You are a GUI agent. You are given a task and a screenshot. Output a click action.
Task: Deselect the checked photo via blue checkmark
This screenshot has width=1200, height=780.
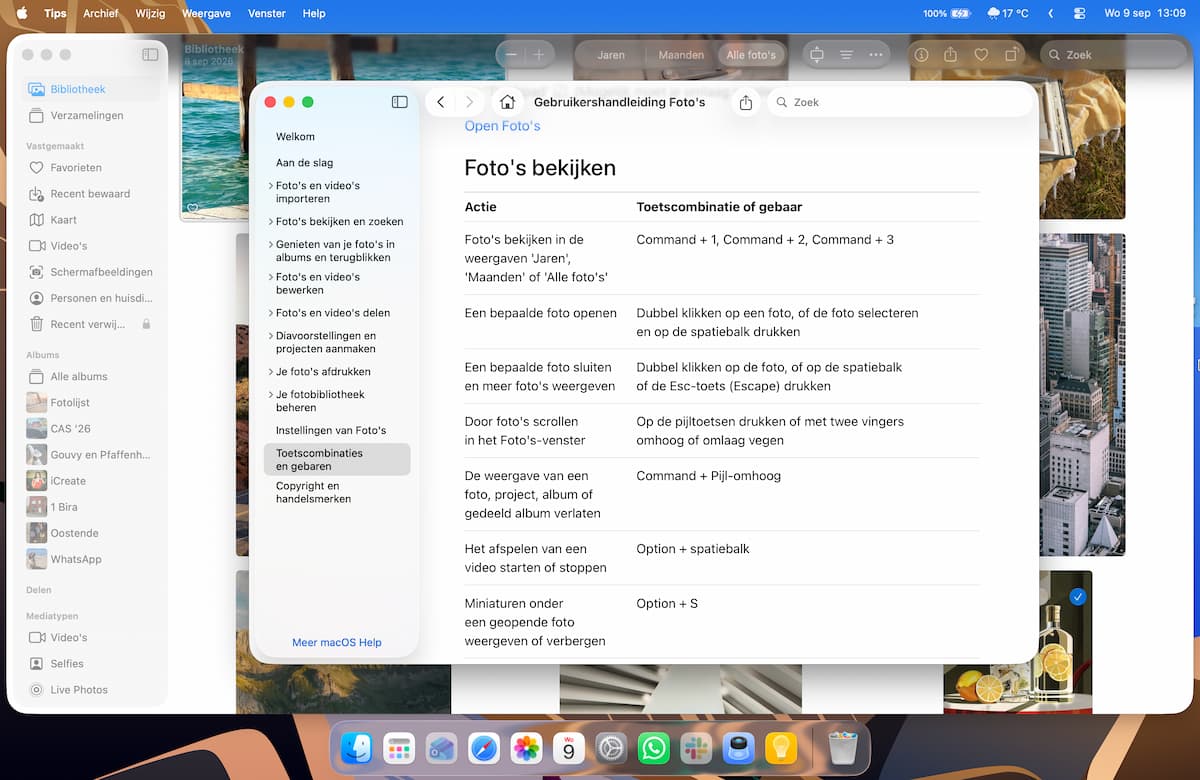(1077, 597)
